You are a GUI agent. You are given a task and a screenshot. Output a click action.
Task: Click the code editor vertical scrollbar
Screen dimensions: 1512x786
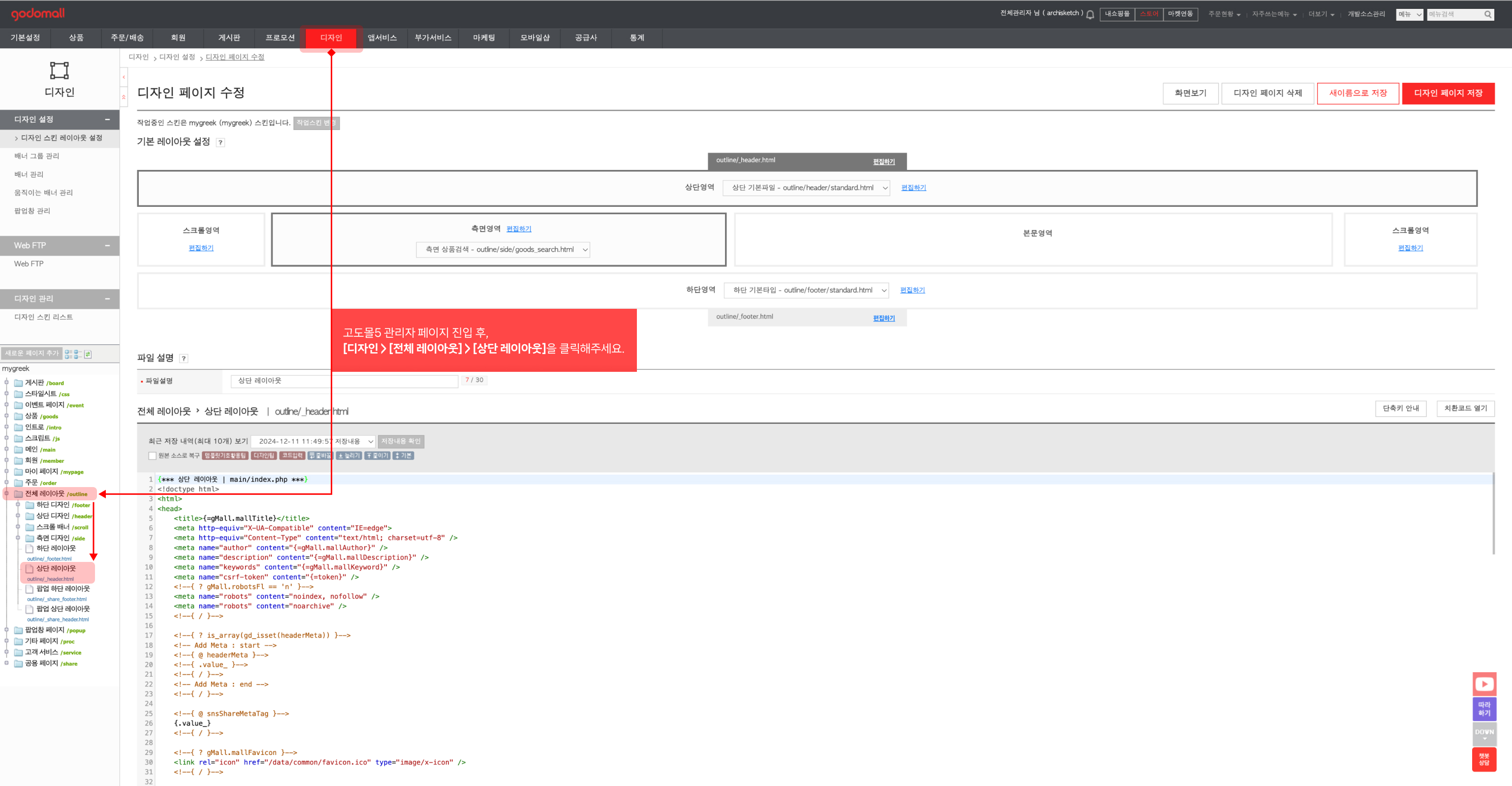tap(1493, 514)
